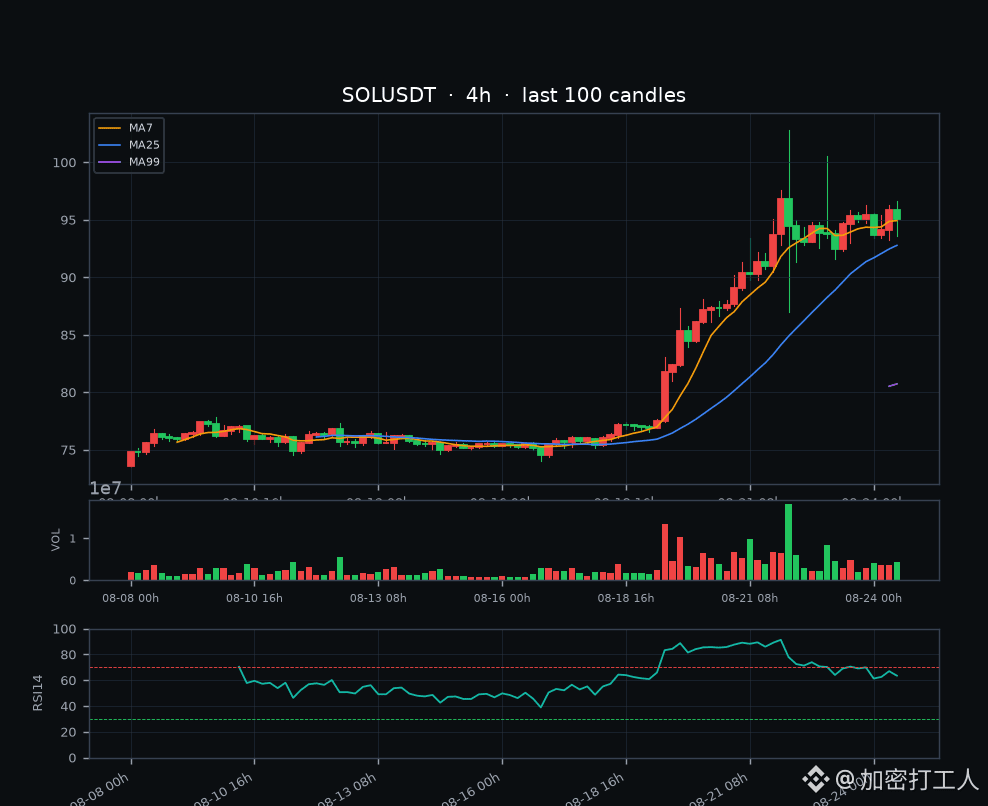Click the 75 price axis label
This screenshot has width=988, height=806.
pyautogui.click(x=68, y=451)
